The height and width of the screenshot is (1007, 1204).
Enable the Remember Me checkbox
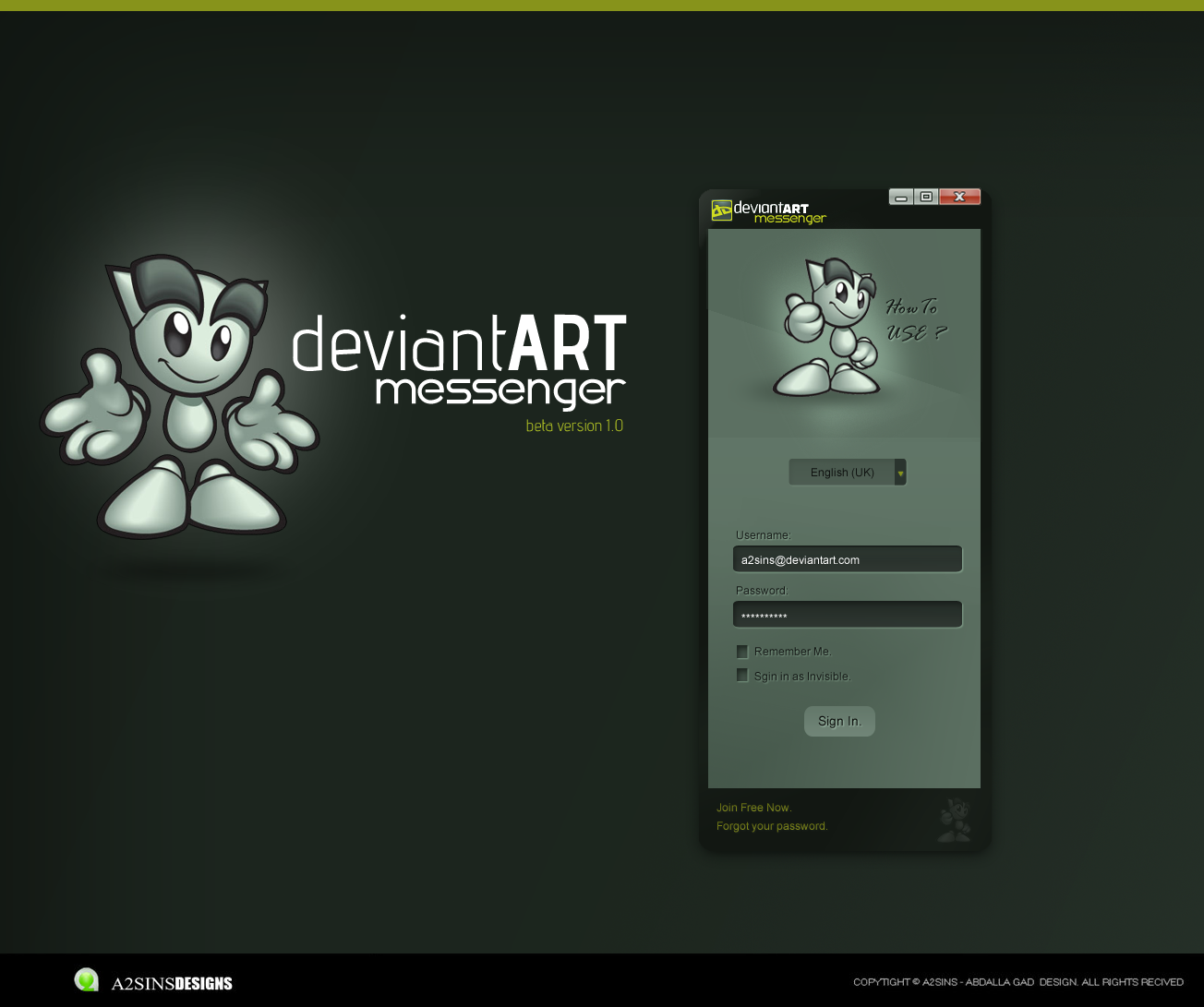coord(742,652)
